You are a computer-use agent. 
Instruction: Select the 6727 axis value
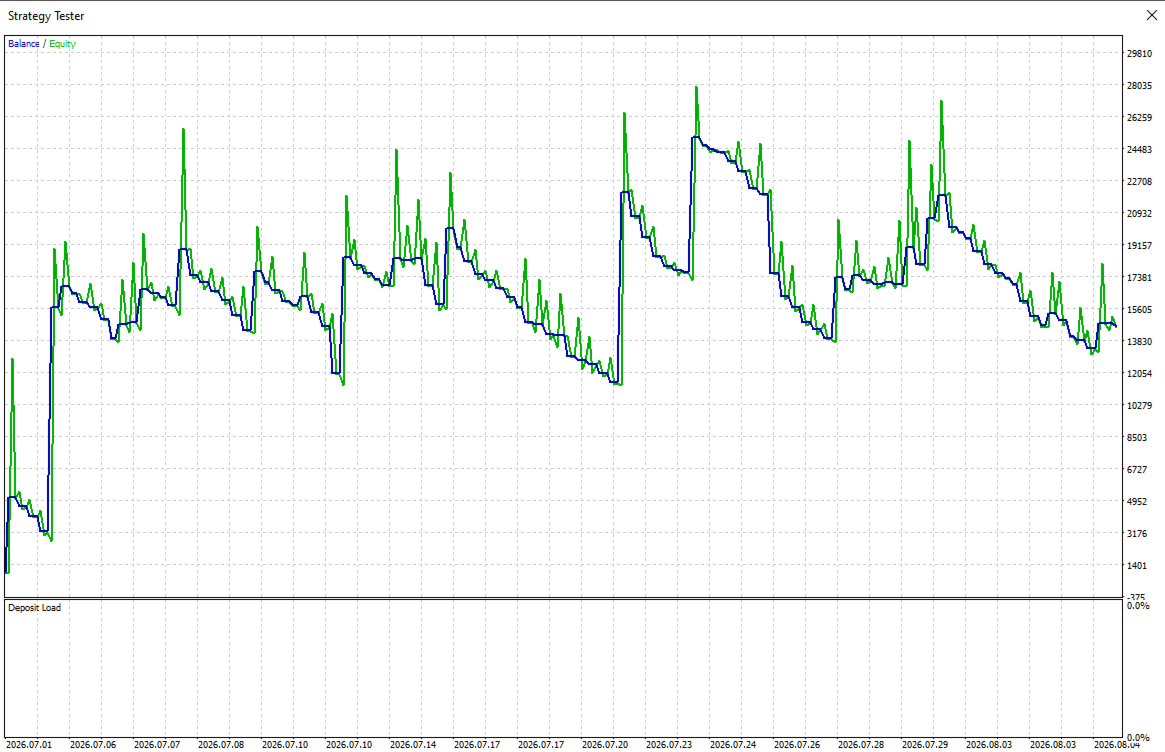click(1137, 469)
